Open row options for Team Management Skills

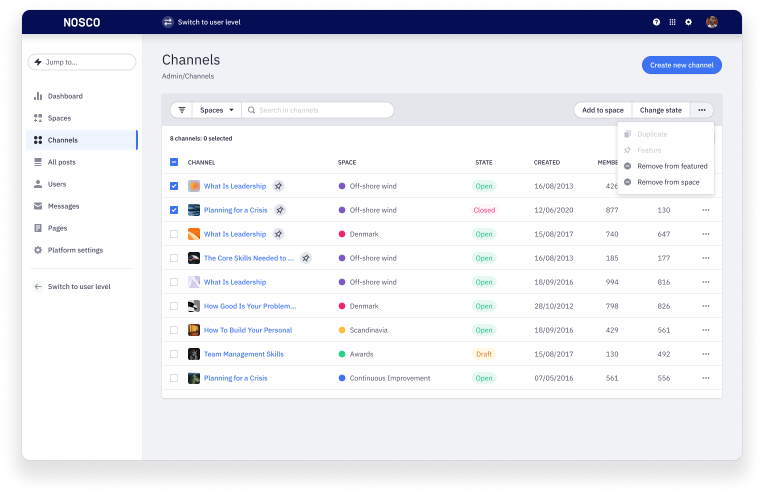click(706, 354)
